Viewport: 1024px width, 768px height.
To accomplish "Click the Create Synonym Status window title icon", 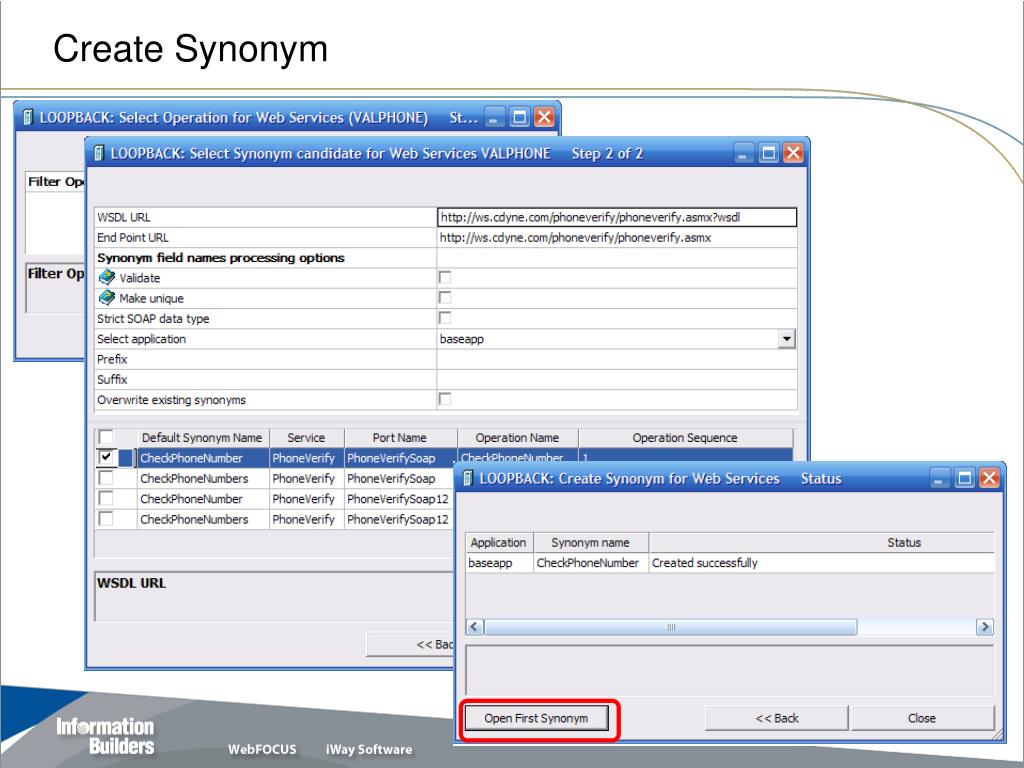I will pyautogui.click(x=468, y=479).
